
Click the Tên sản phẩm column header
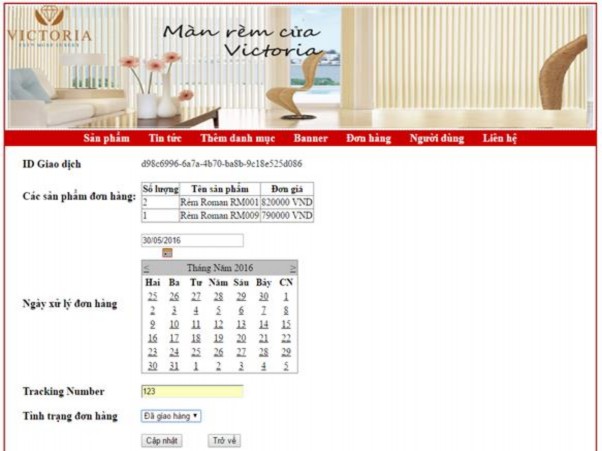tap(220, 189)
